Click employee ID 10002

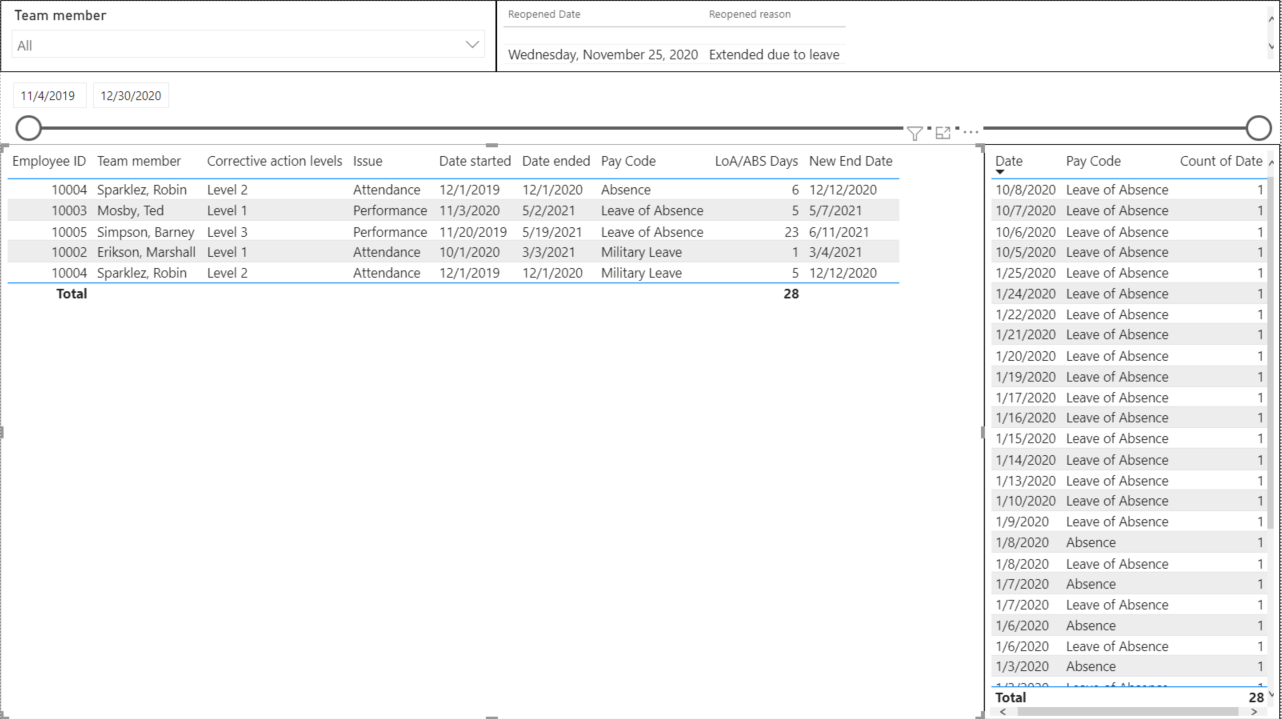click(69, 252)
